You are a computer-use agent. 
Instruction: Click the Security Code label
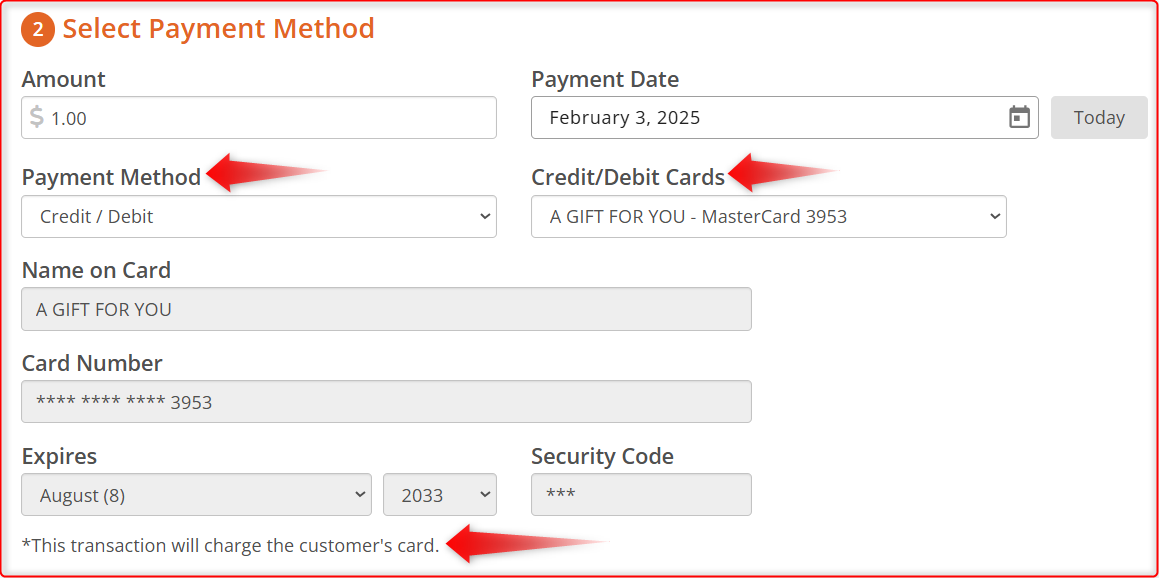pyautogui.click(x=602, y=457)
